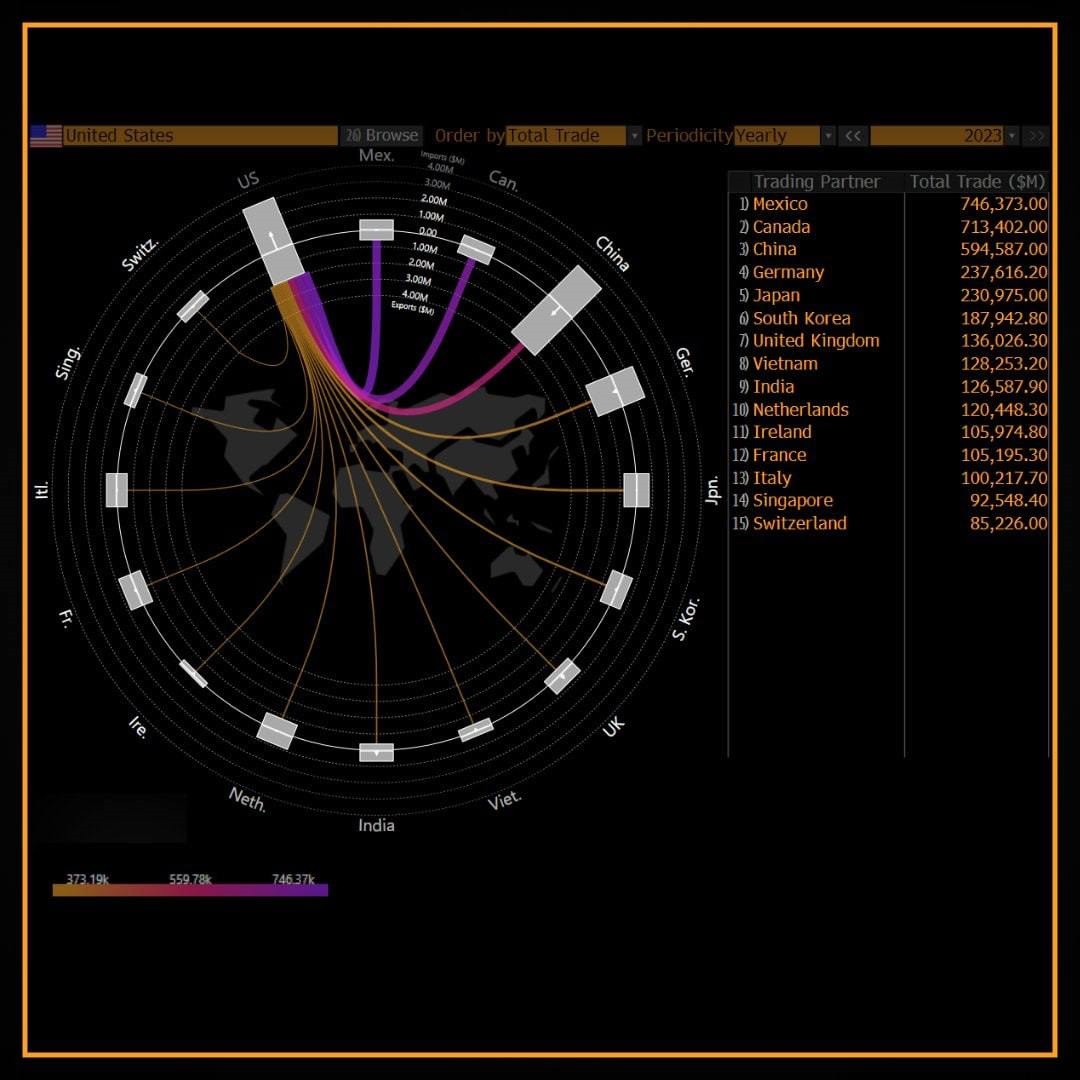The image size is (1080, 1080).
Task: Click the Total Trade ($M) column header
Action: click(x=976, y=182)
